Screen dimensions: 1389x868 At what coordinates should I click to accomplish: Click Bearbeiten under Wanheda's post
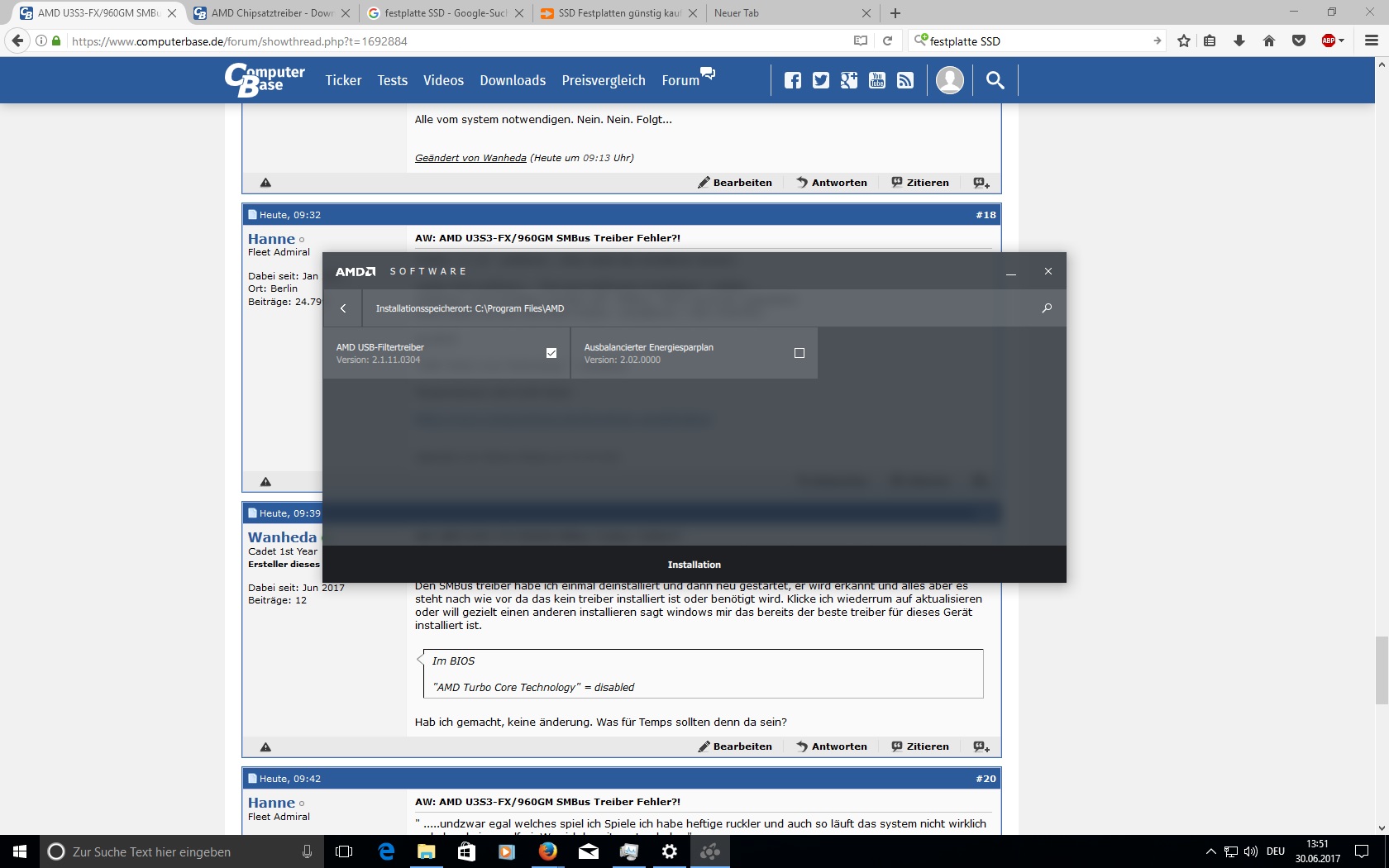pos(735,746)
